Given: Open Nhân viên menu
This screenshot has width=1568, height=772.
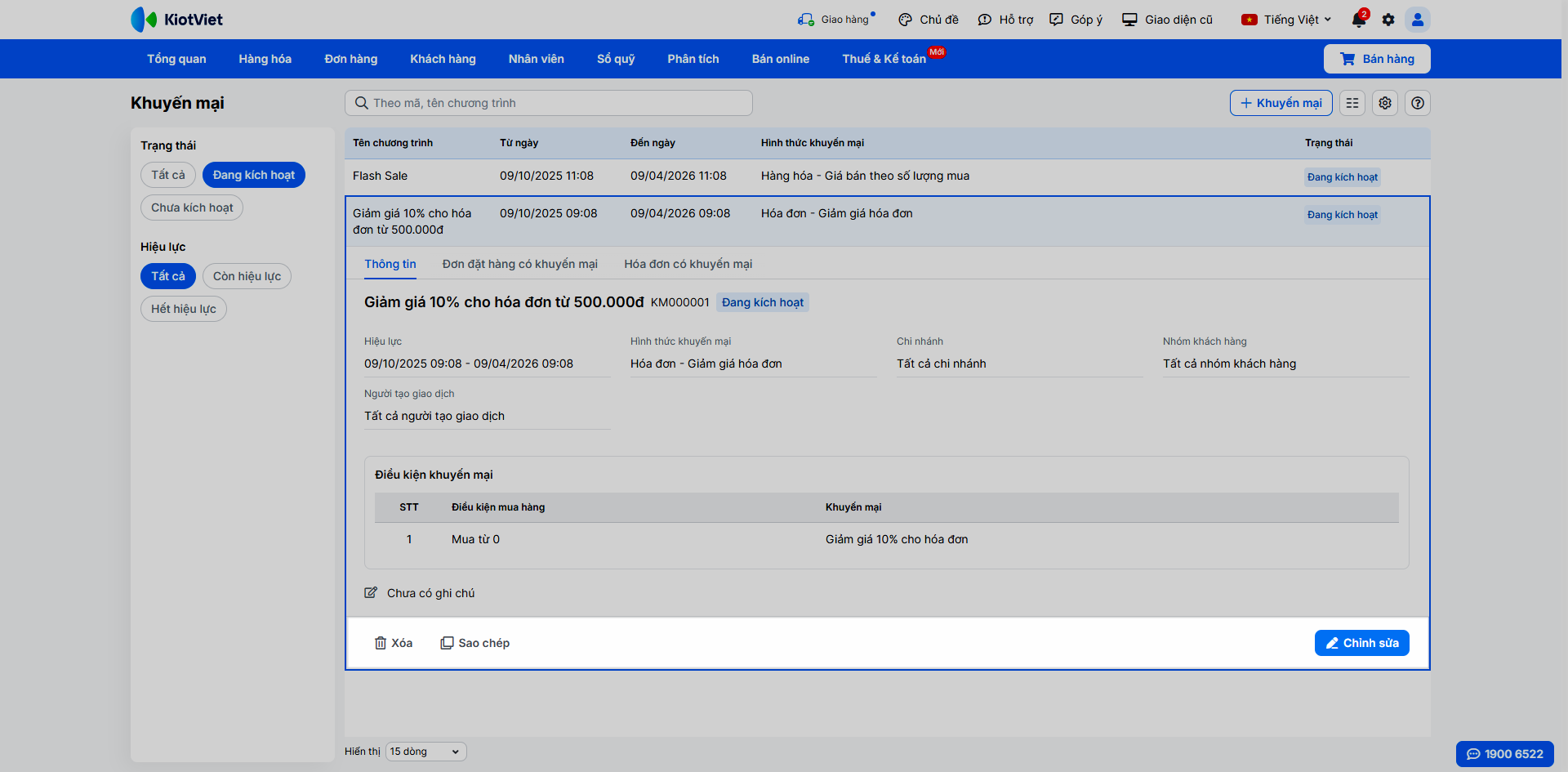Looking at the screenshot, I should (x=537, y=59).
